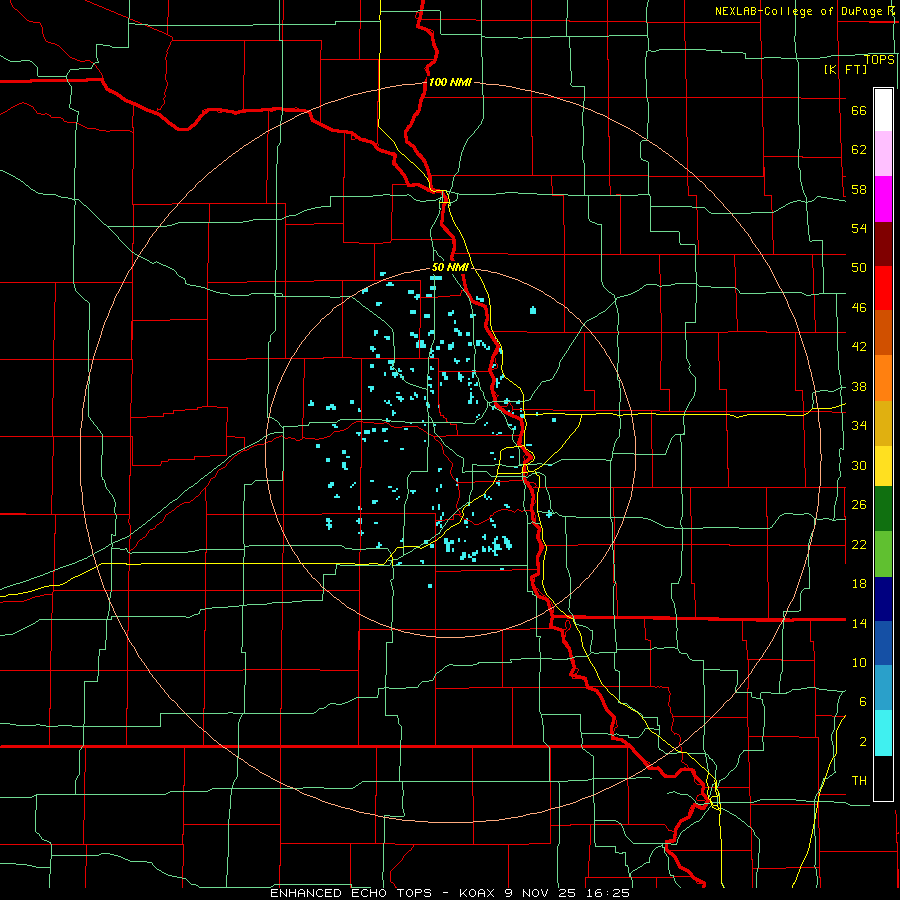
Task: Click the legend value '22'
Action: coord(859,544)
